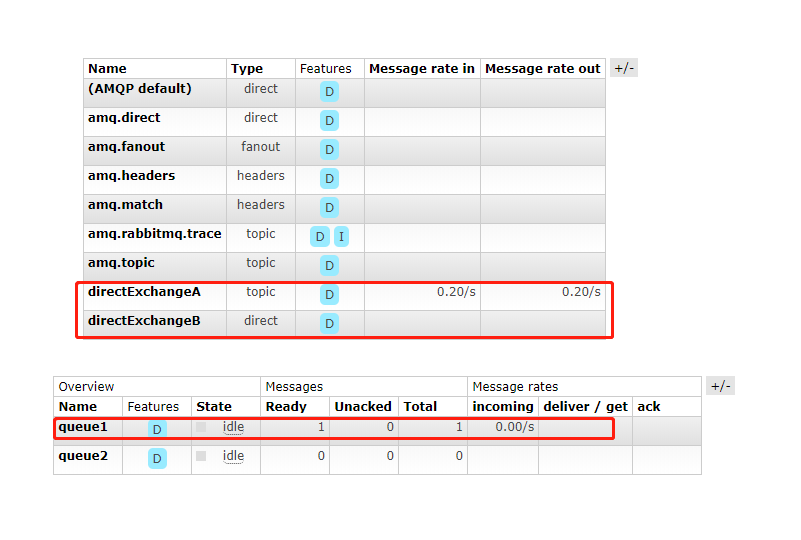Click the topic type of directExchangeA
Image resolution: width=801 pixels, height=540 pixels.
261,292
